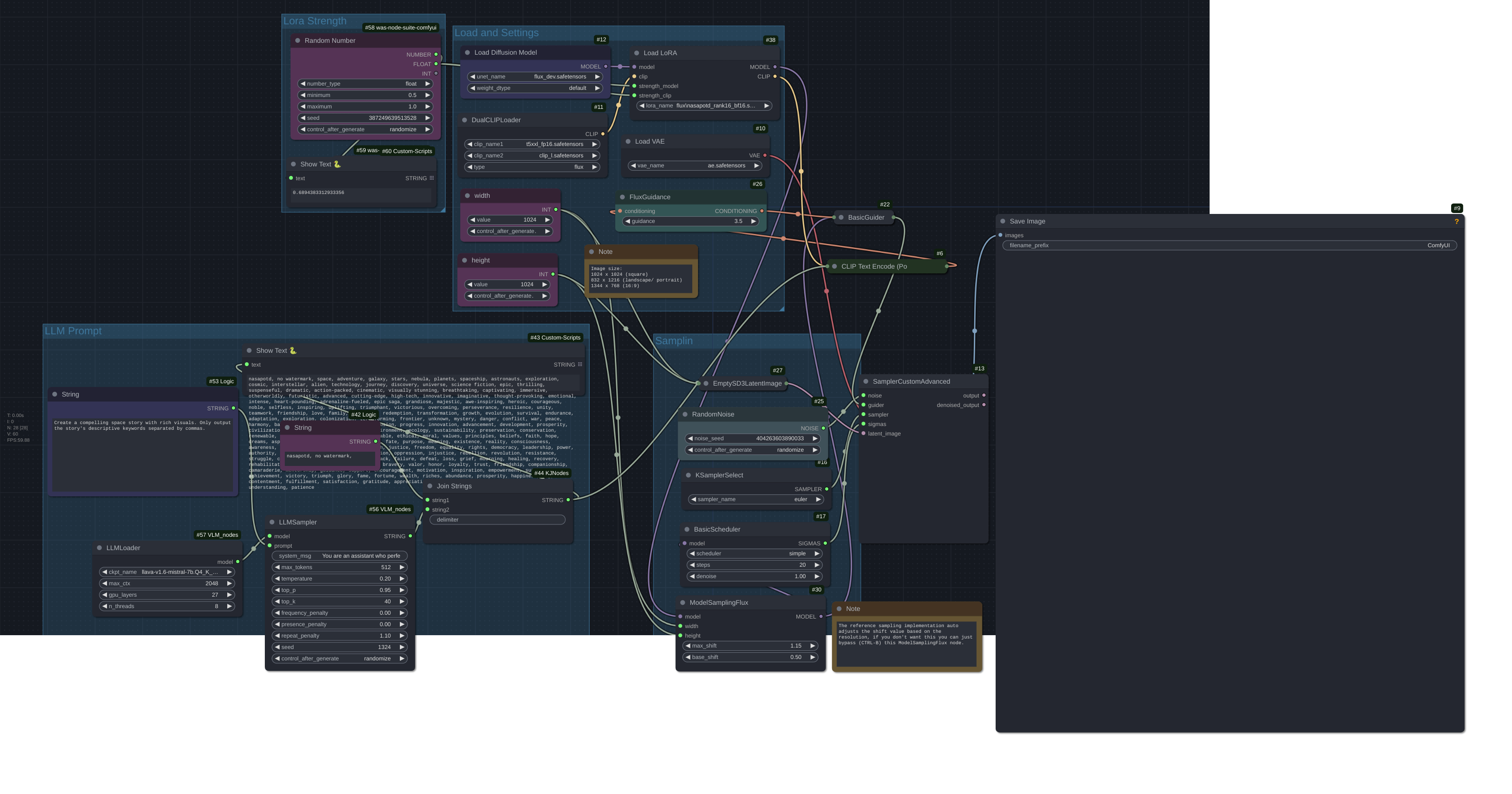
Task: Open the DualCLIPLoader type dropdown showing flux
Action: [x=532, y=167]
